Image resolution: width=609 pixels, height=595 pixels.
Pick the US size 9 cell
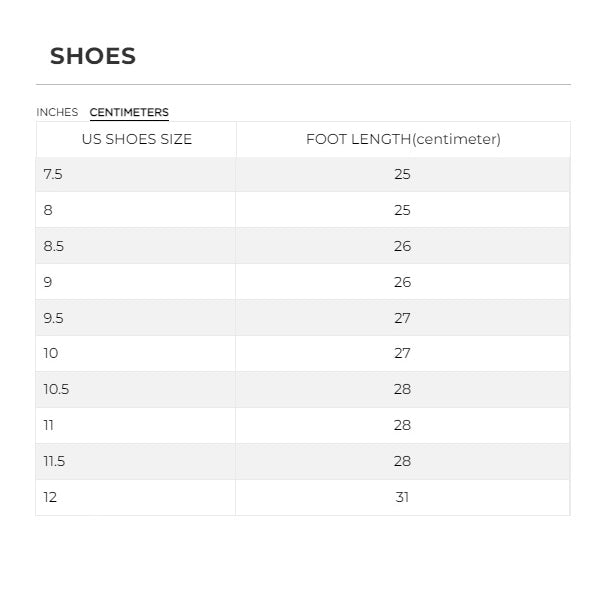48,282
